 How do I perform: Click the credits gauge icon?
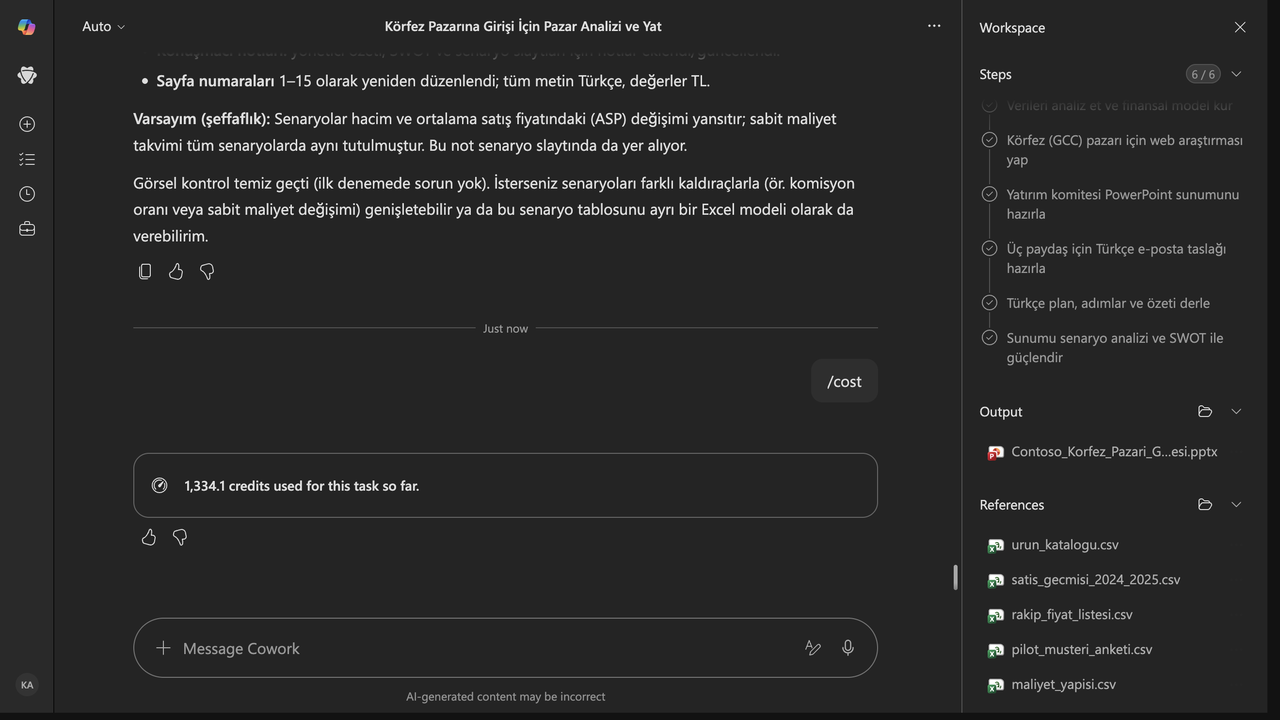[x=159, y=485]
